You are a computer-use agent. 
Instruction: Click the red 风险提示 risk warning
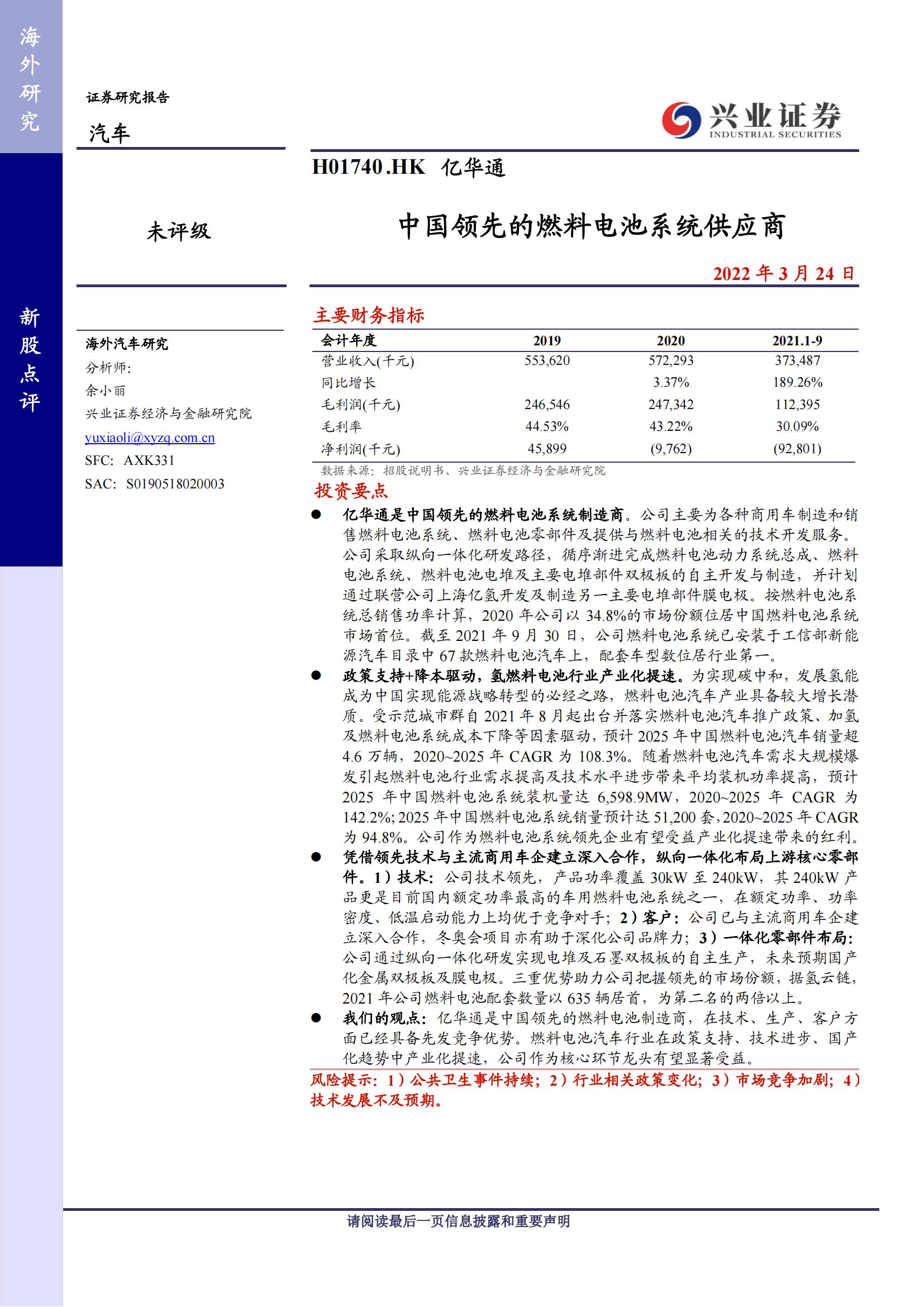(x=585, y=1089)
